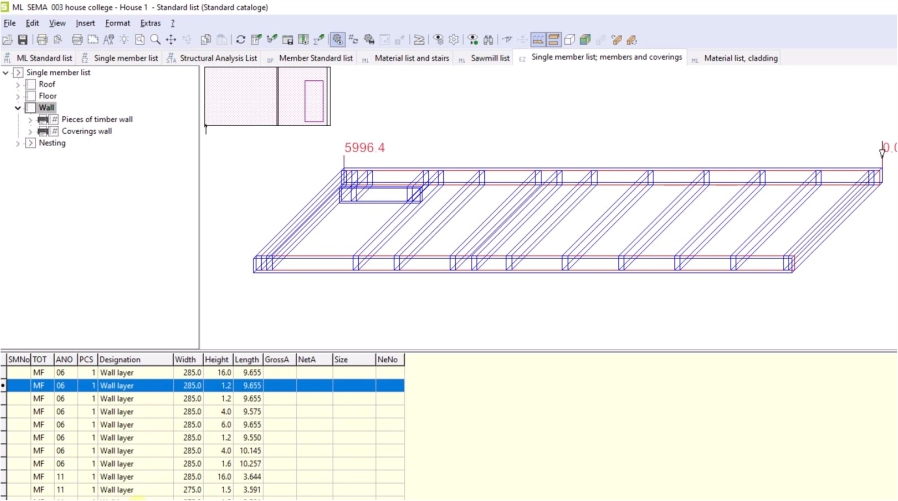Open the Extras menu
Viewport: 898px width, 501px height.
point(150,22)
